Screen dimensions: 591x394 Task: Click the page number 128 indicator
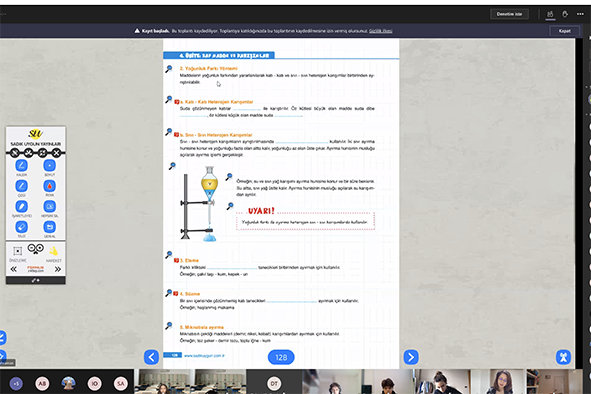(281, 357)
